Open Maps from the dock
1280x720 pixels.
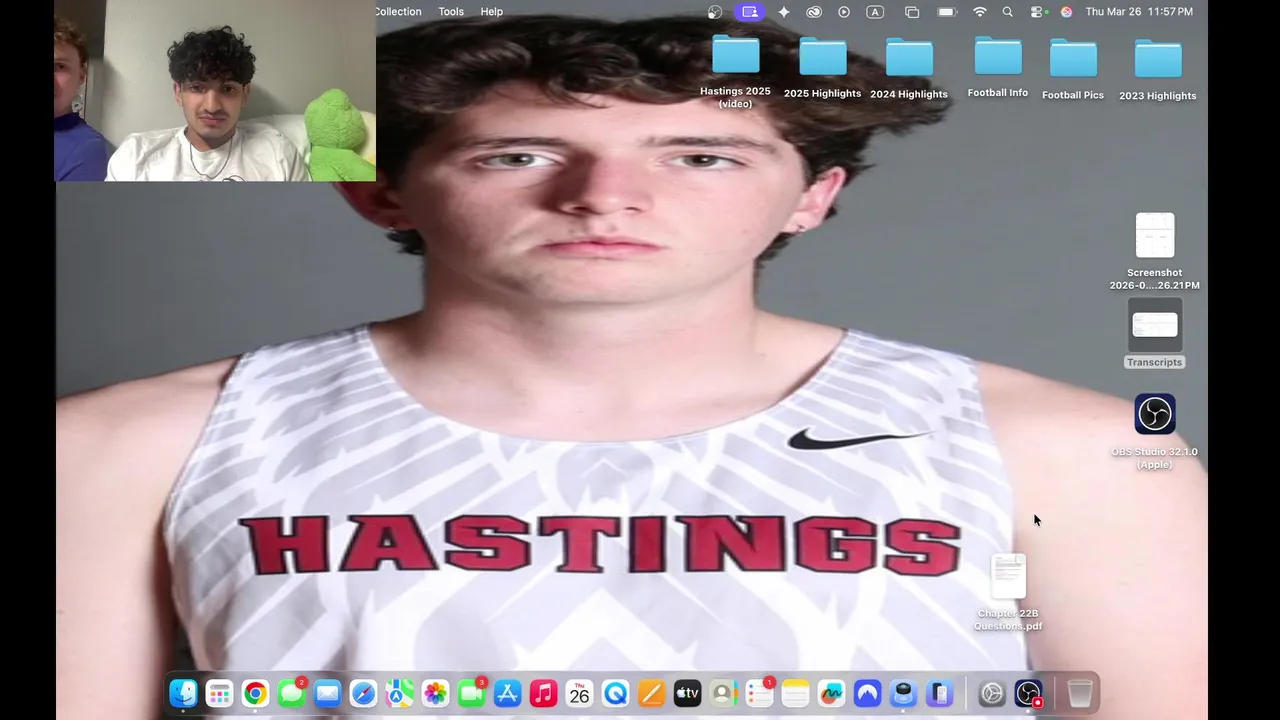tap(399, 693)
